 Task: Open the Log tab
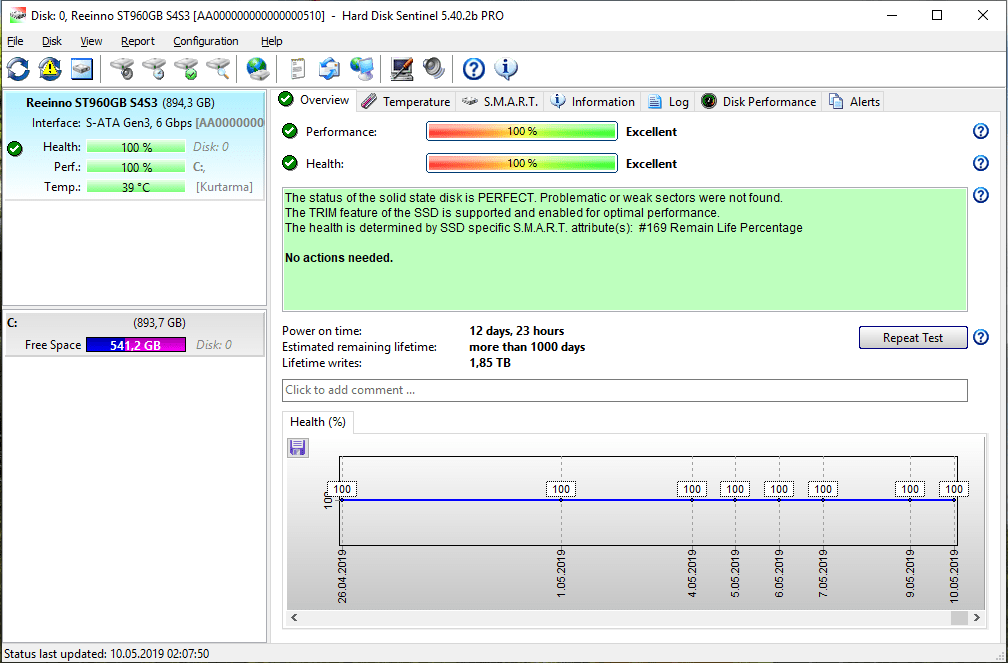[669, 102]
